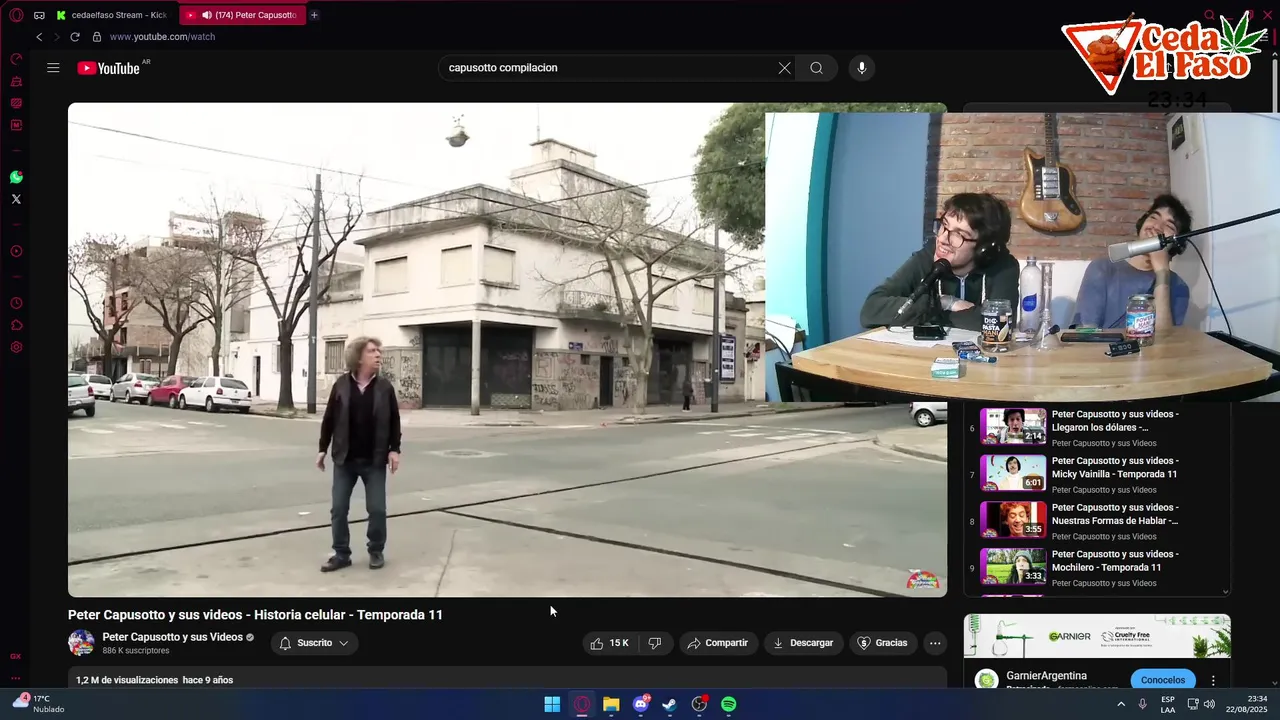Viewport: 1280px width, 720px height.
Task: Play playlist item Llegaron los dólares
Action: tap(1097, 427)
